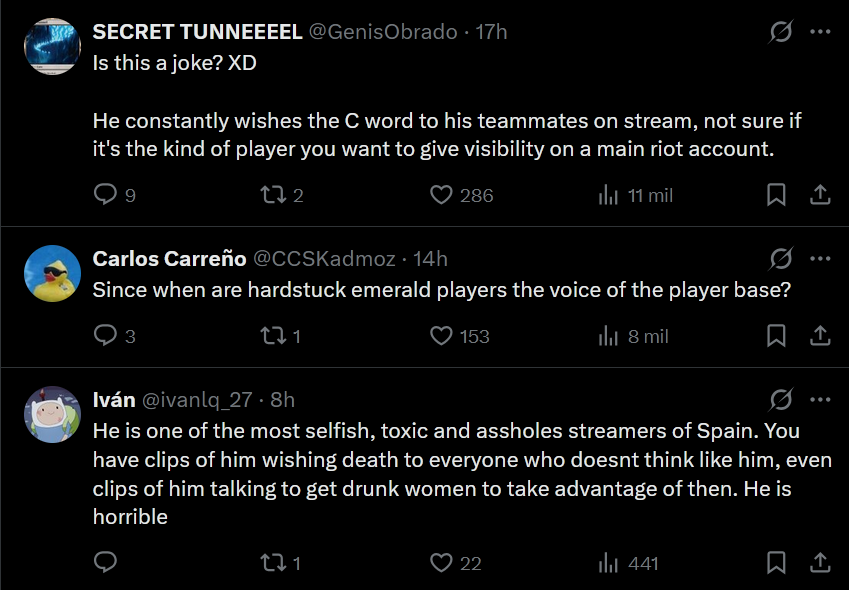
Task: Open Carlos Carreño's profile name link
Action: [x=169, y=259]
